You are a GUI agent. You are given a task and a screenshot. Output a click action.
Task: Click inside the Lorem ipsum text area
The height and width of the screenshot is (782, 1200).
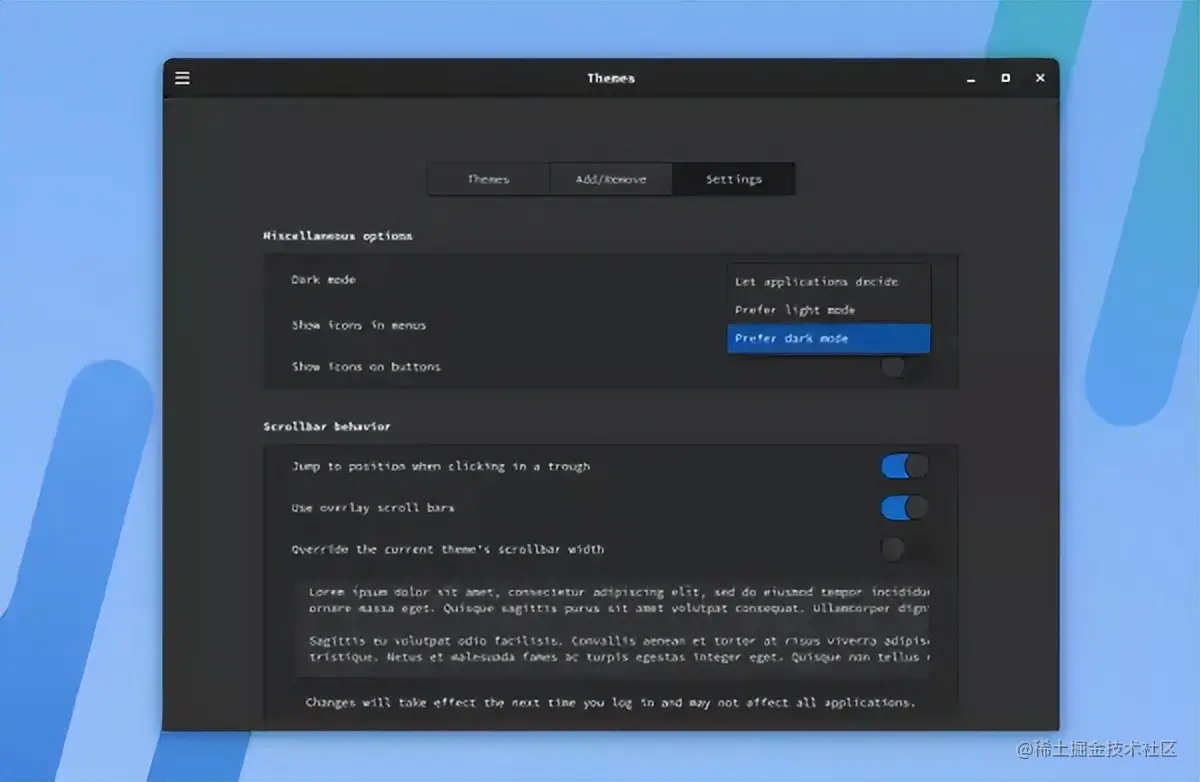[612, 625]
